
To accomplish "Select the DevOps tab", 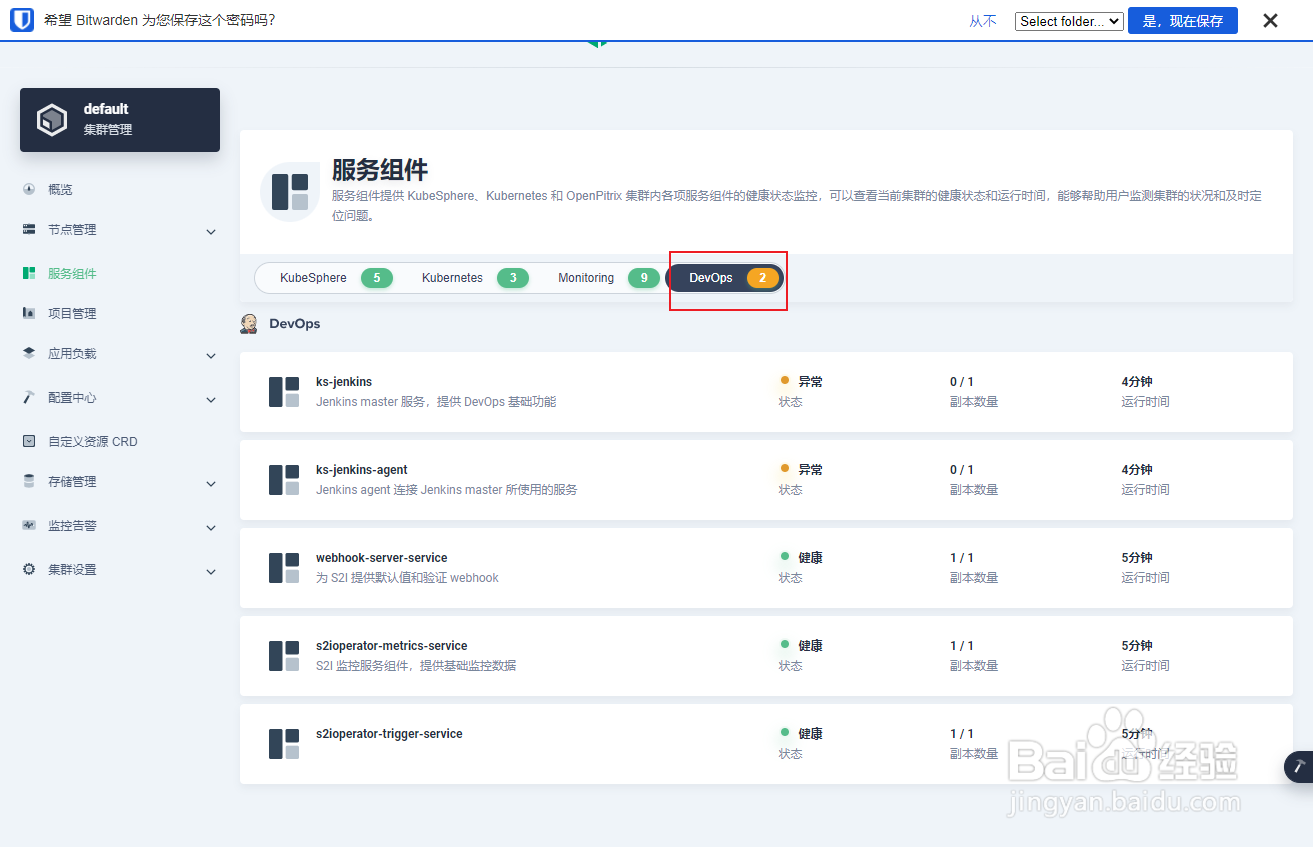I will click(725, 278).
